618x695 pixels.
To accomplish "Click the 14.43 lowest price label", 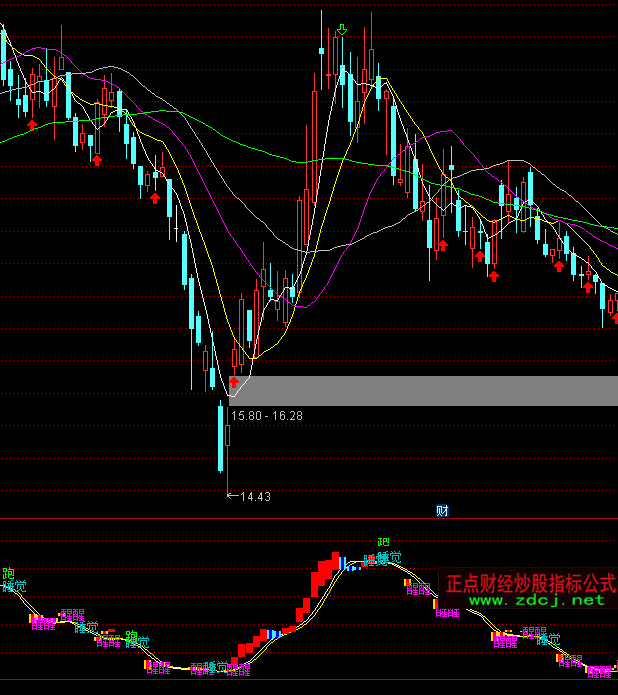I will tap(255, 495).
